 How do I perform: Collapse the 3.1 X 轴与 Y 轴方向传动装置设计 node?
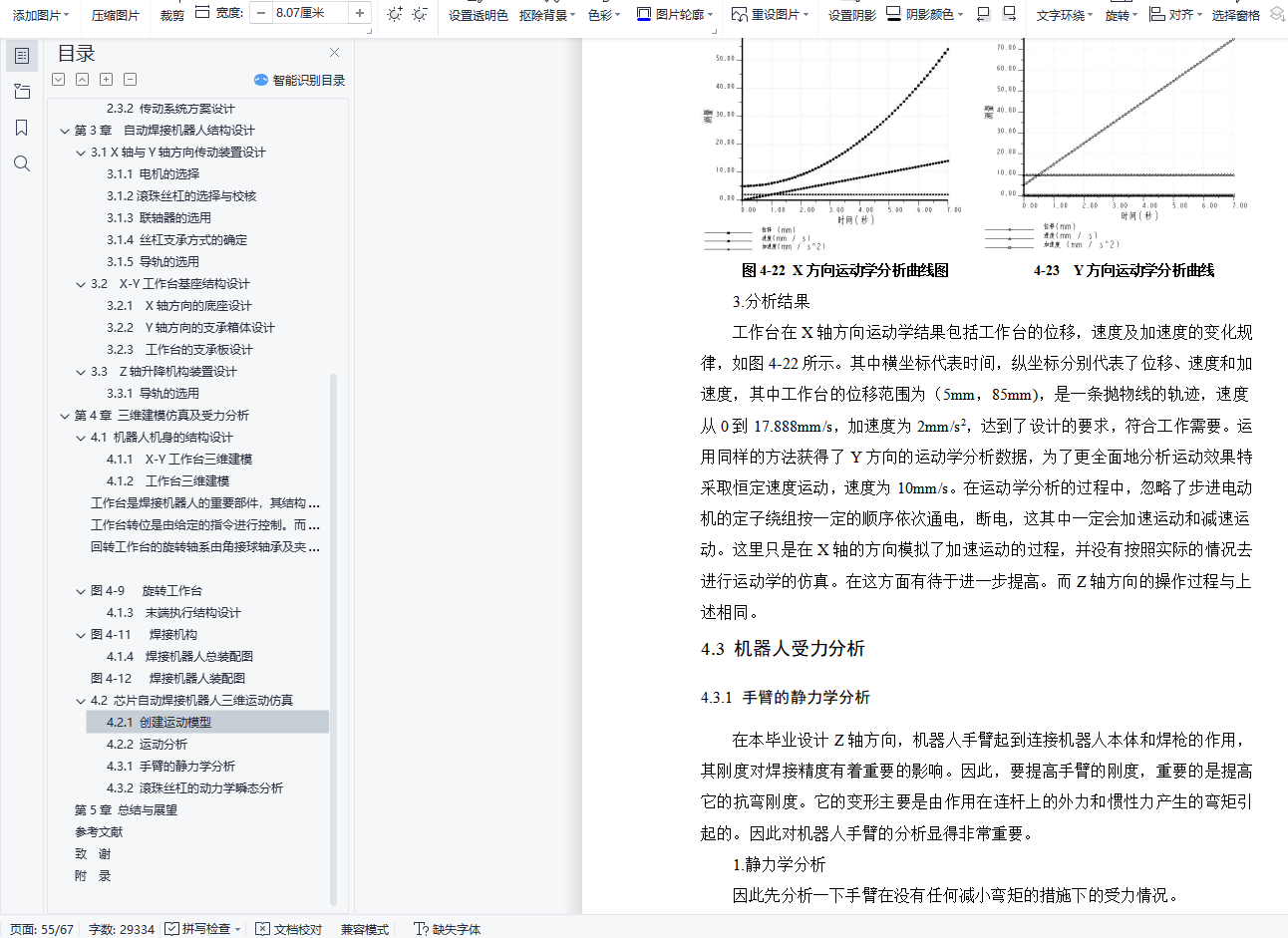coord(81,153)
